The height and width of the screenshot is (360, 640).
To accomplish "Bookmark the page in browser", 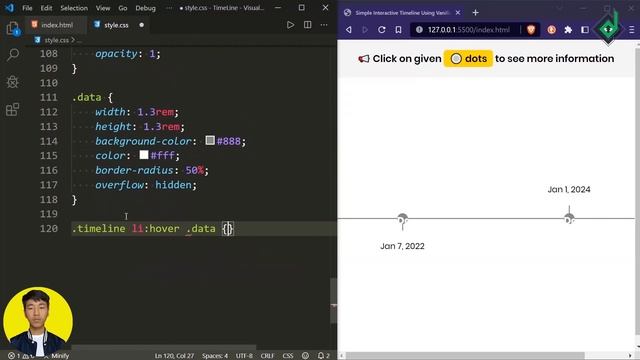I will click(398, 29).
